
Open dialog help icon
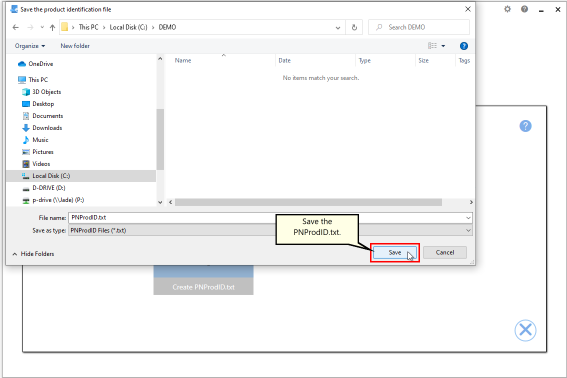point(464,46)
